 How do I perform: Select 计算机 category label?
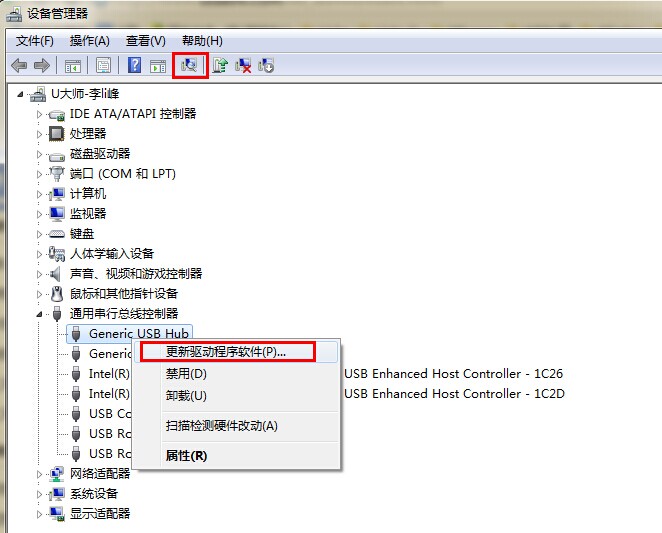[88, 194]
